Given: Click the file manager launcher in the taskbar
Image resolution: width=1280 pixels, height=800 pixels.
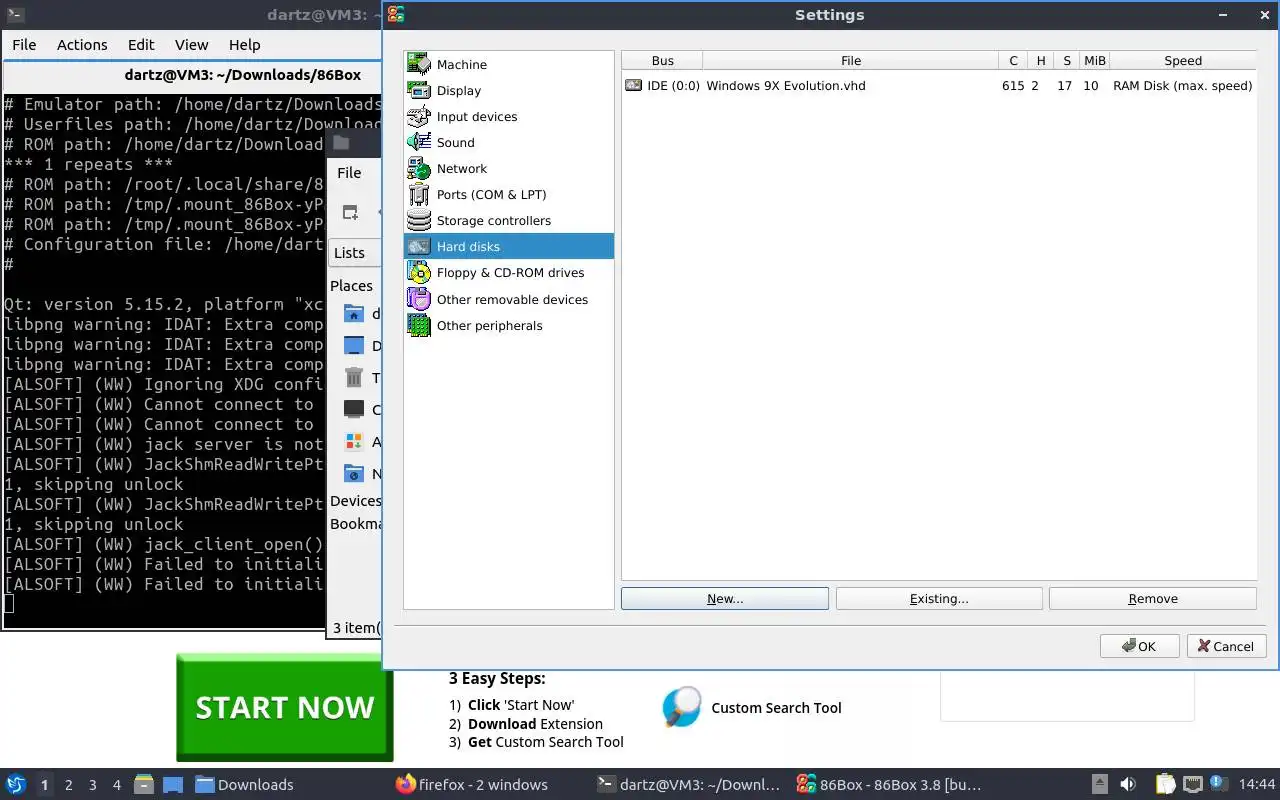Looking at the screenshot, I should click(x=143, y=784).
